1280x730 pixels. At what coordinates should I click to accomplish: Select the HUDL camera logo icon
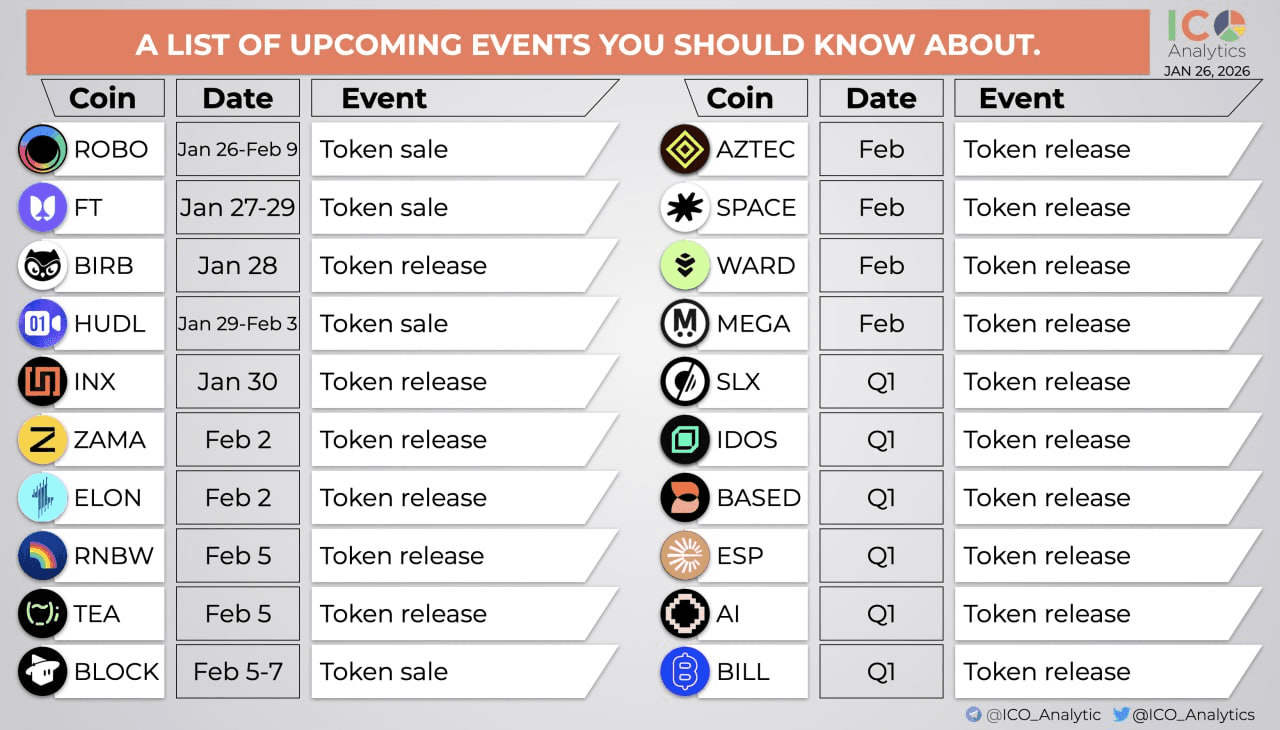click(43, 324)
